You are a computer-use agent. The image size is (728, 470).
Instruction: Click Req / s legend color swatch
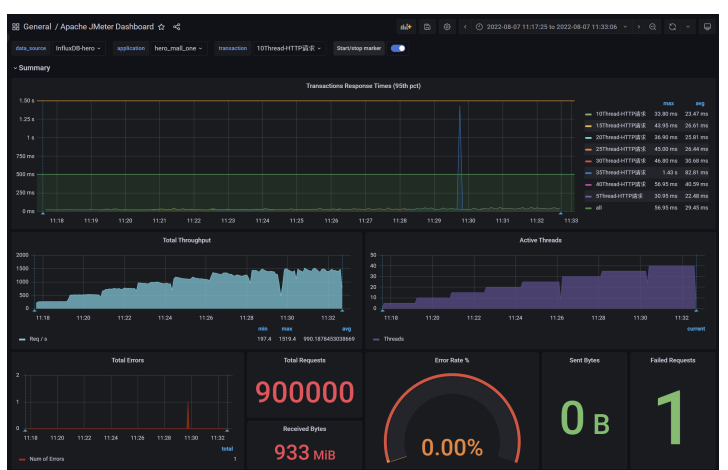22,339
